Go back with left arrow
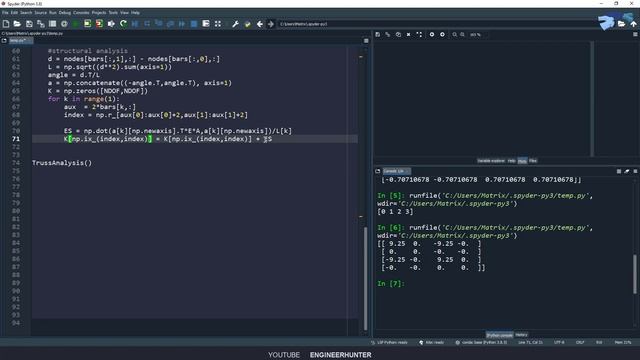Image resolution: width=640 pixels, height=360 pixels. pyautogui.click(x=260, y=24)
